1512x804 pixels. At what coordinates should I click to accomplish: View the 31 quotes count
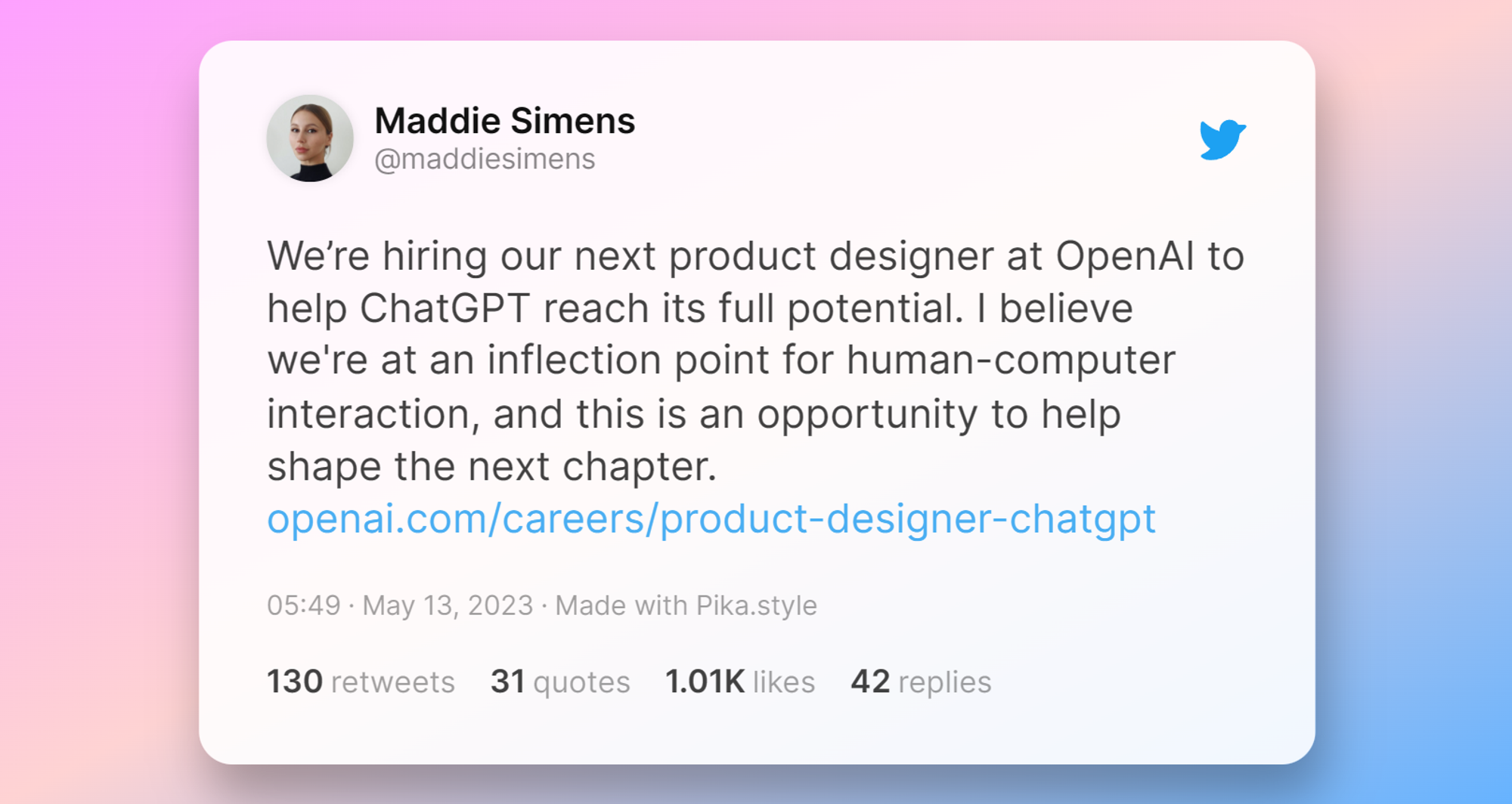(560, 682)
